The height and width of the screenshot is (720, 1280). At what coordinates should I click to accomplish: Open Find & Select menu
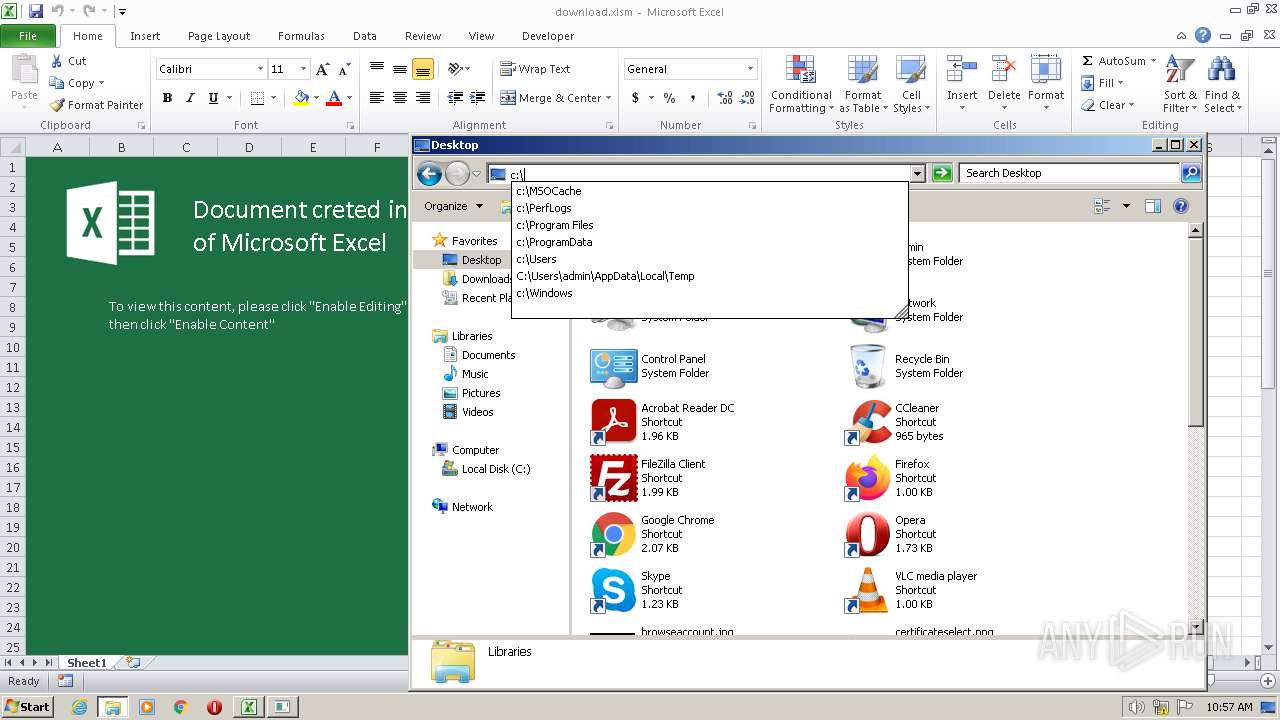point(1222,85)
